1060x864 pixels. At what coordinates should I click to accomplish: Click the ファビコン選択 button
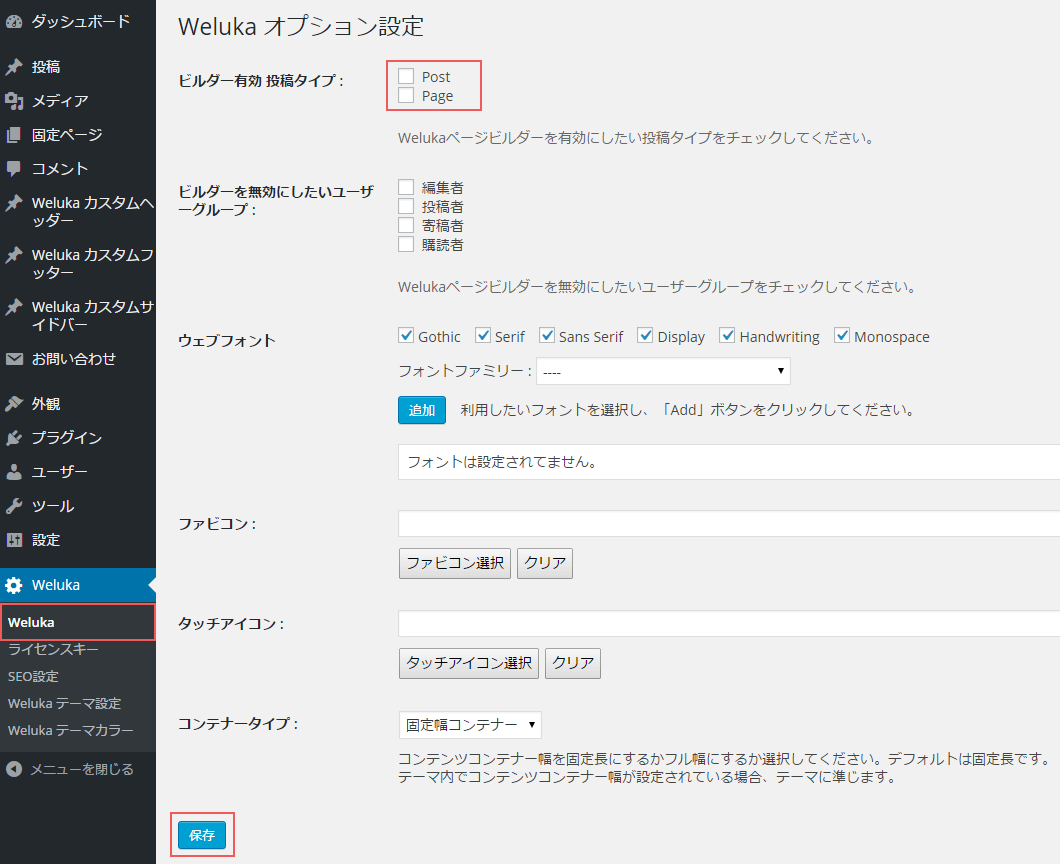pyautogui.click(x=455, y=563)
